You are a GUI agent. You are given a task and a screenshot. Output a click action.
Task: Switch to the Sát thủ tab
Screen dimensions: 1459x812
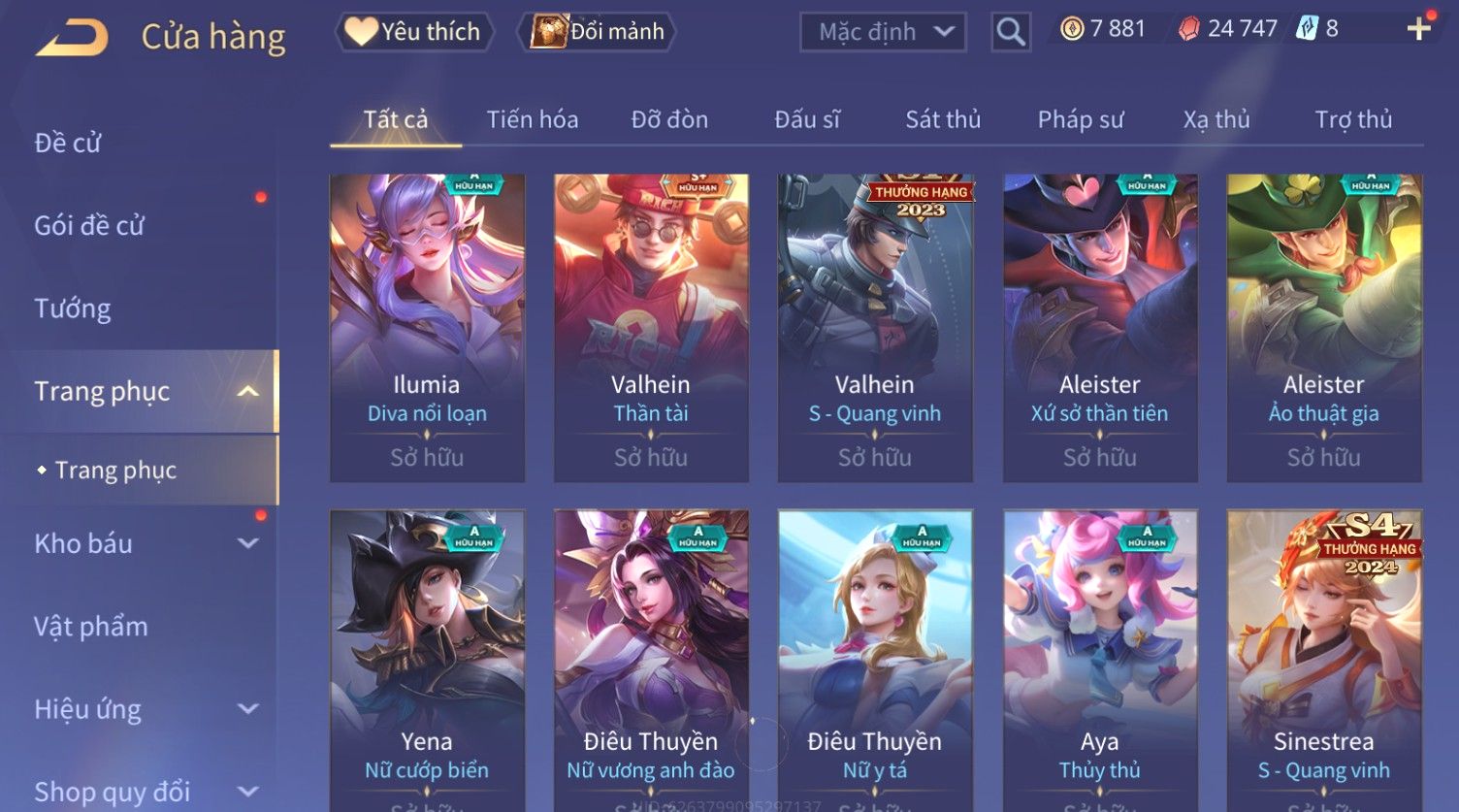click(x=943, y=119)
